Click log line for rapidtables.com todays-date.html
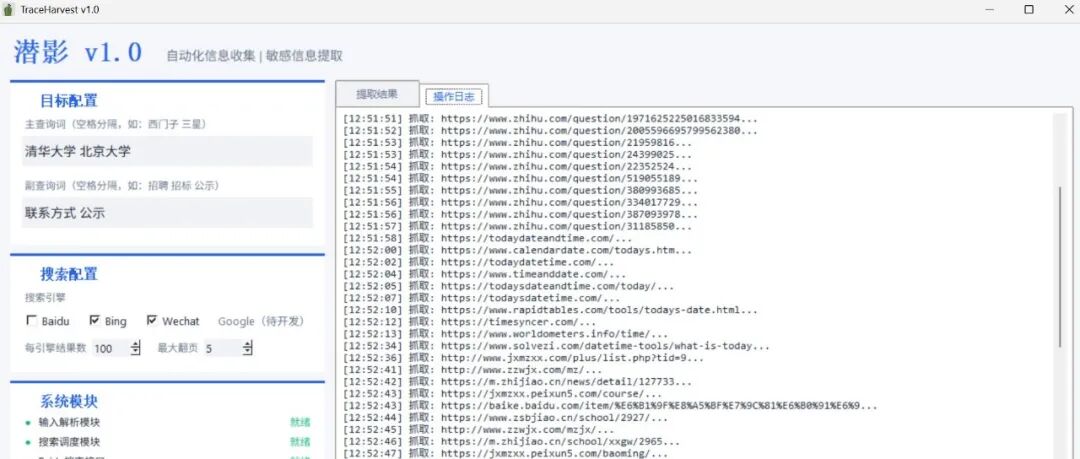Screen dimensions: 1080x459 (550, 310)
